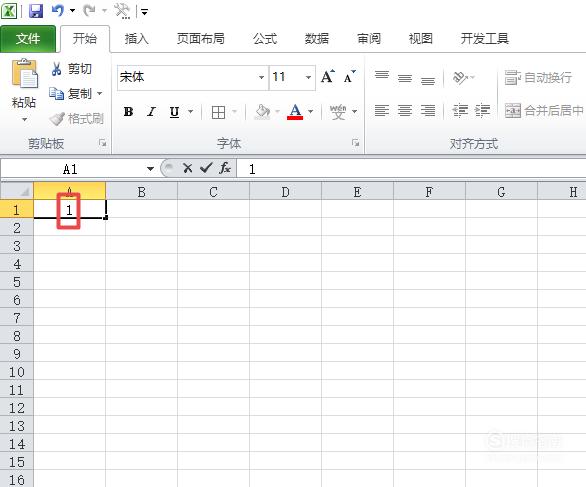Open the 宋体 font name dropdown

click(x=261, y=77)
